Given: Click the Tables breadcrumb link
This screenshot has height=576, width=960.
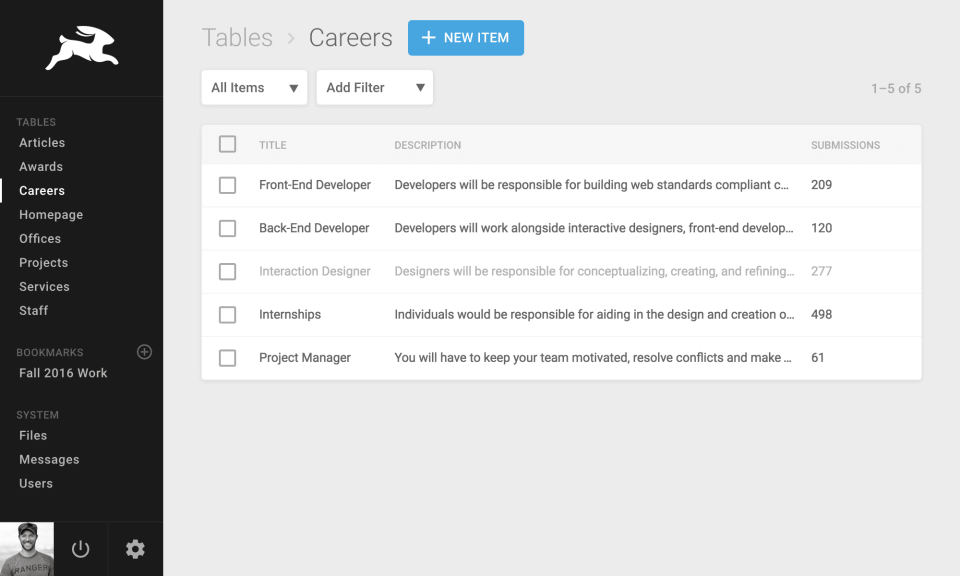Looking at the screenshot, I should [x=237, y=37].
